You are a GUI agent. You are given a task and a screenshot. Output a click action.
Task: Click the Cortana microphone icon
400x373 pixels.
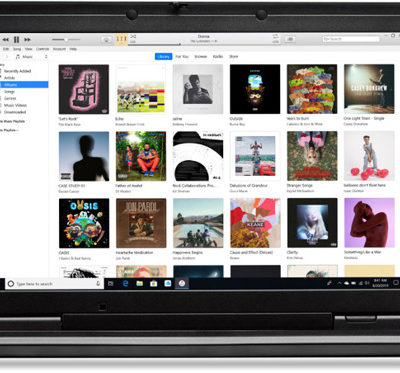pyautogui.click(x=98, y=284)
